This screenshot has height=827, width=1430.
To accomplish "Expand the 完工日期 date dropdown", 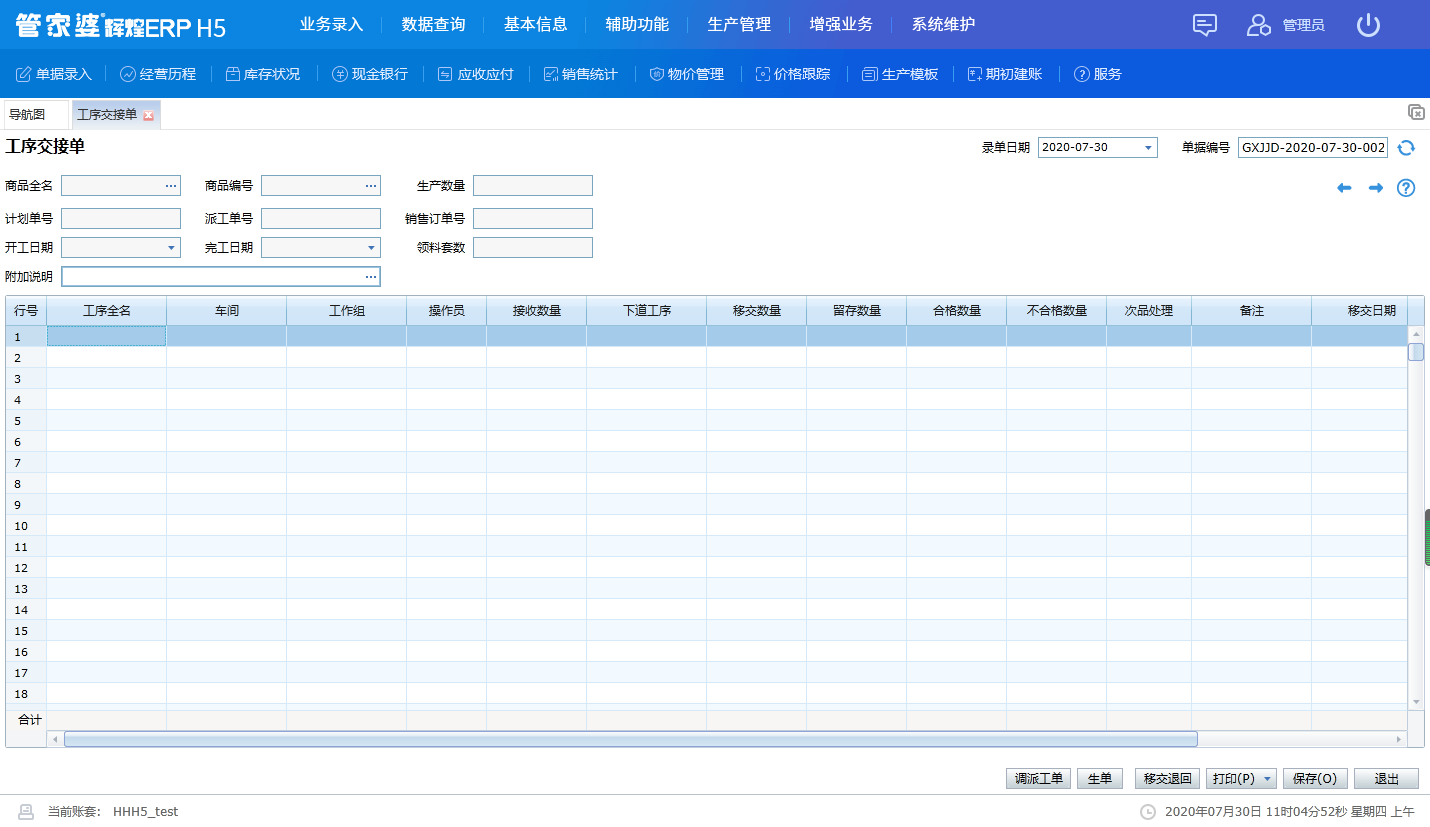I will [x=371, y=248].
